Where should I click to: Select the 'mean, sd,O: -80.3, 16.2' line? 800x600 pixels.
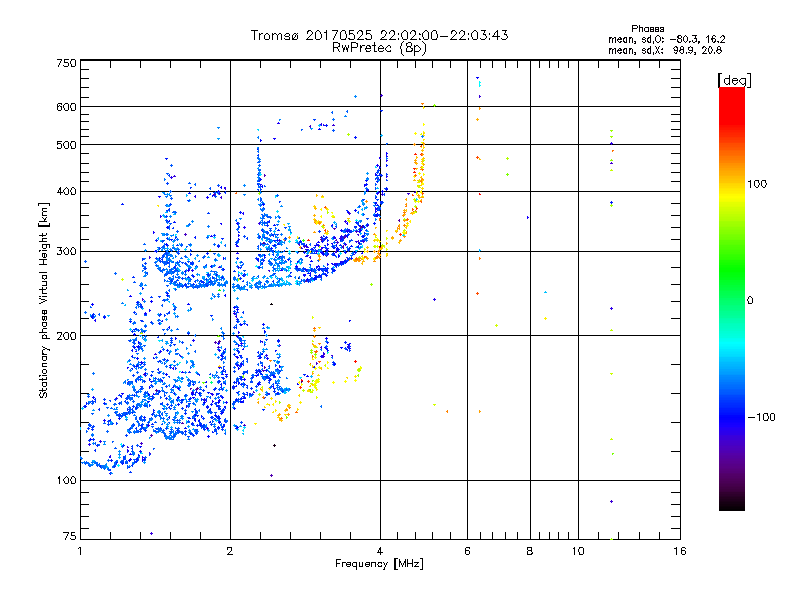(x=666, y=39)
